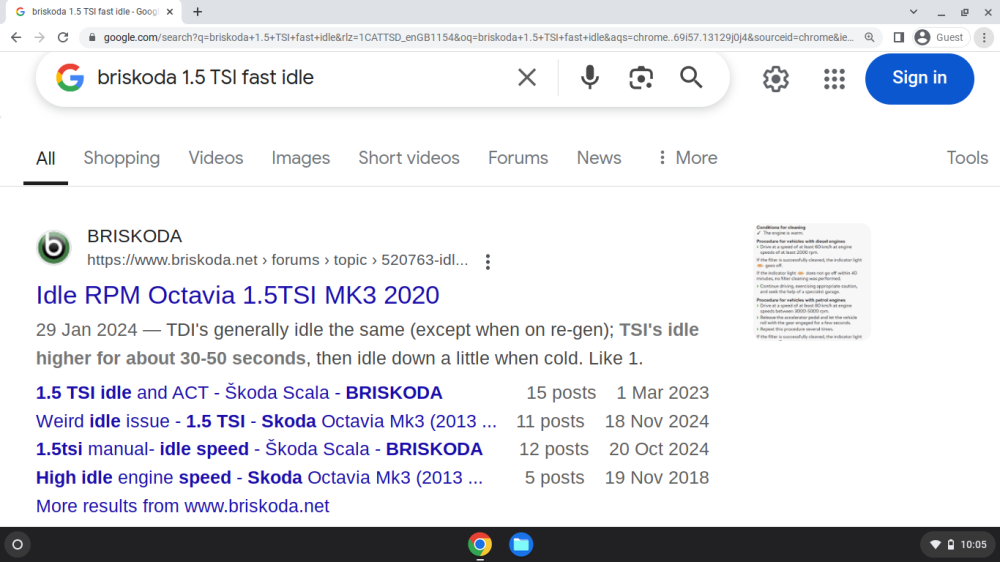
Task: Open the ChromeOS launcher circle
Action: [x=17, y=545]
